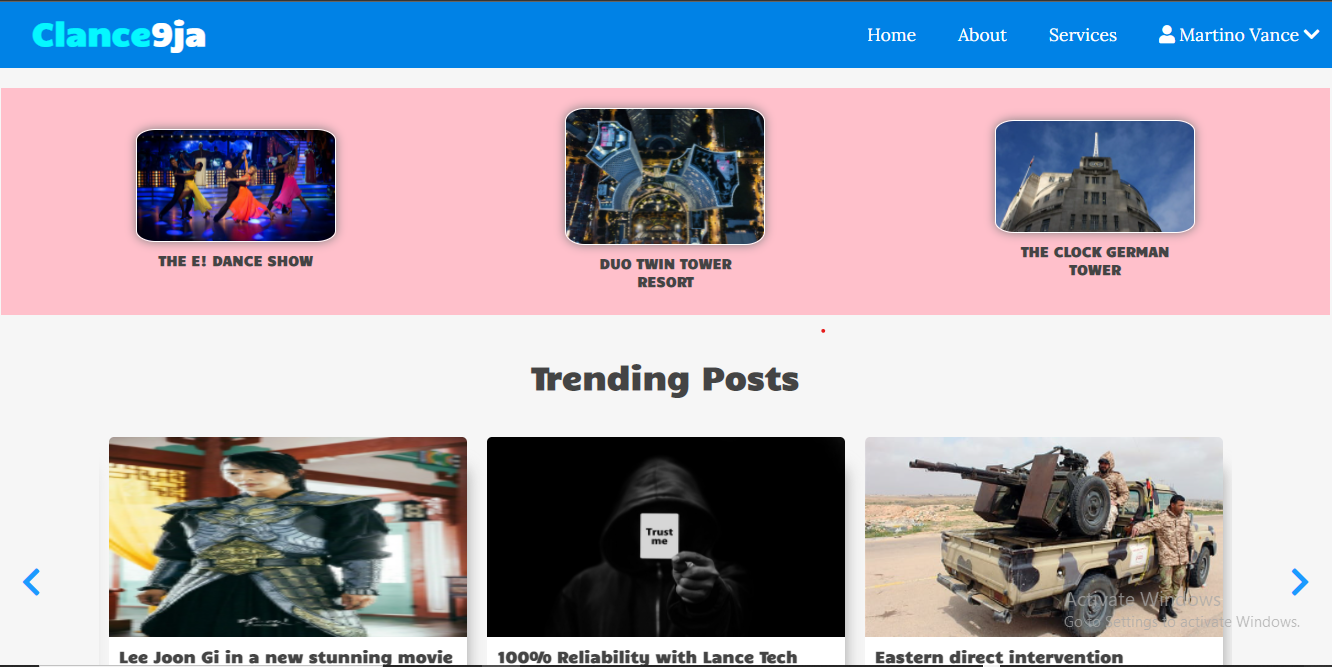Open the E! Dance Show thumbnail

tap(236, 185)
